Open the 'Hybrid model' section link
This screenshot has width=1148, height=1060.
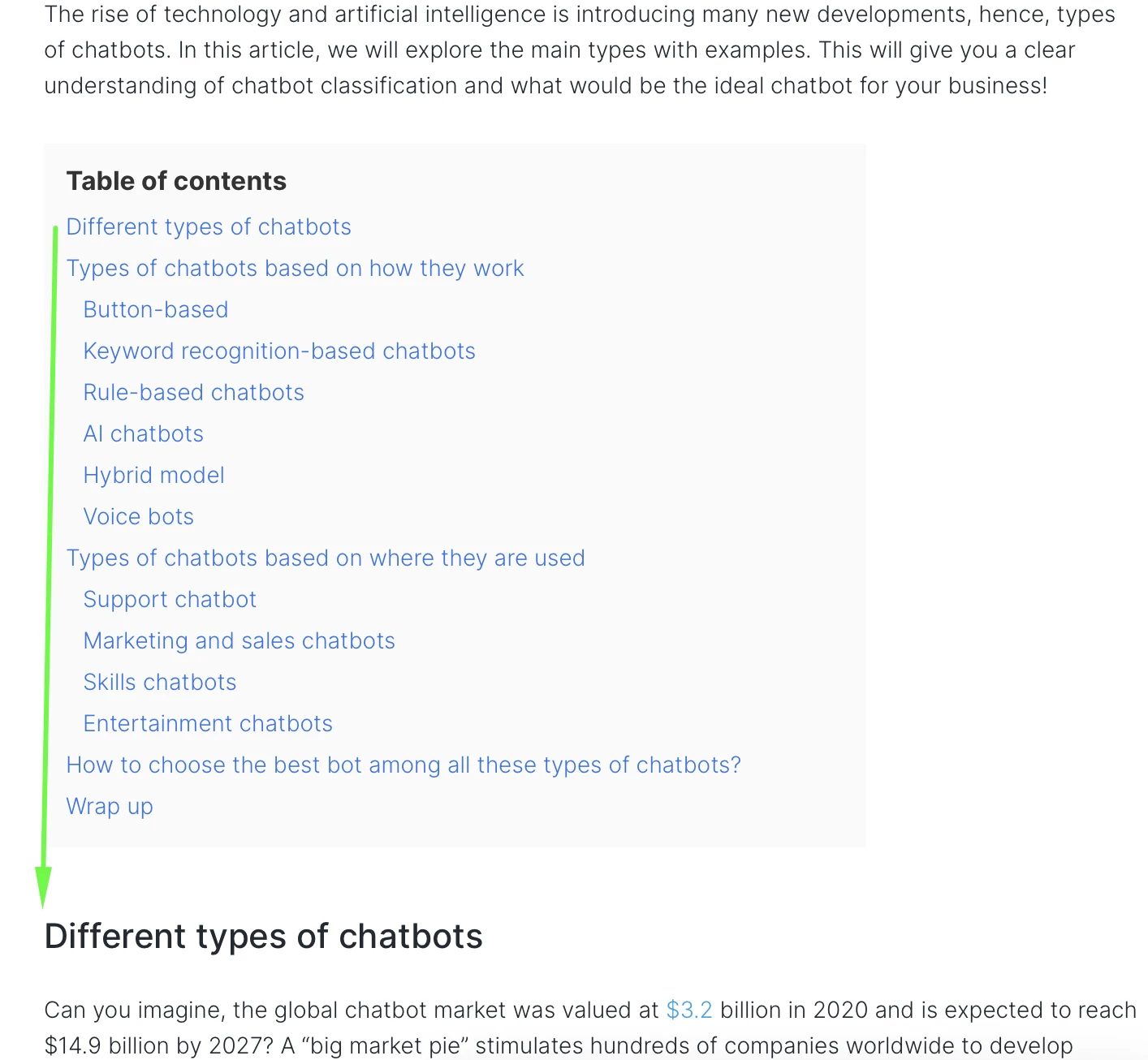[x=153, y=476]
